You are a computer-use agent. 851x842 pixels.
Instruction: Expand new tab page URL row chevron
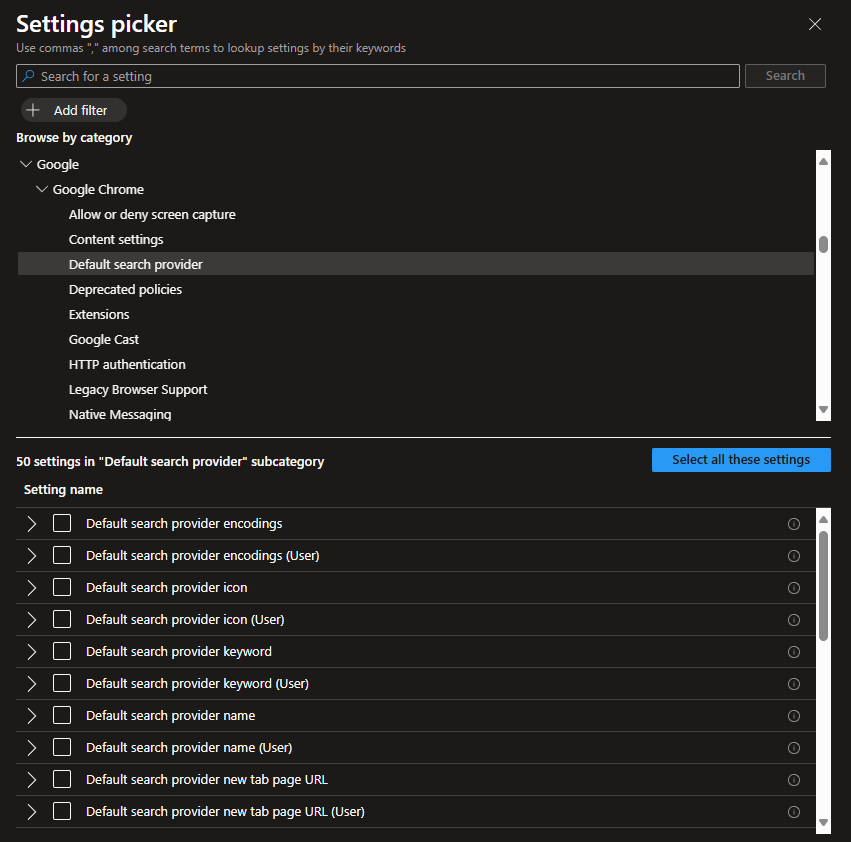click(31, 780)
